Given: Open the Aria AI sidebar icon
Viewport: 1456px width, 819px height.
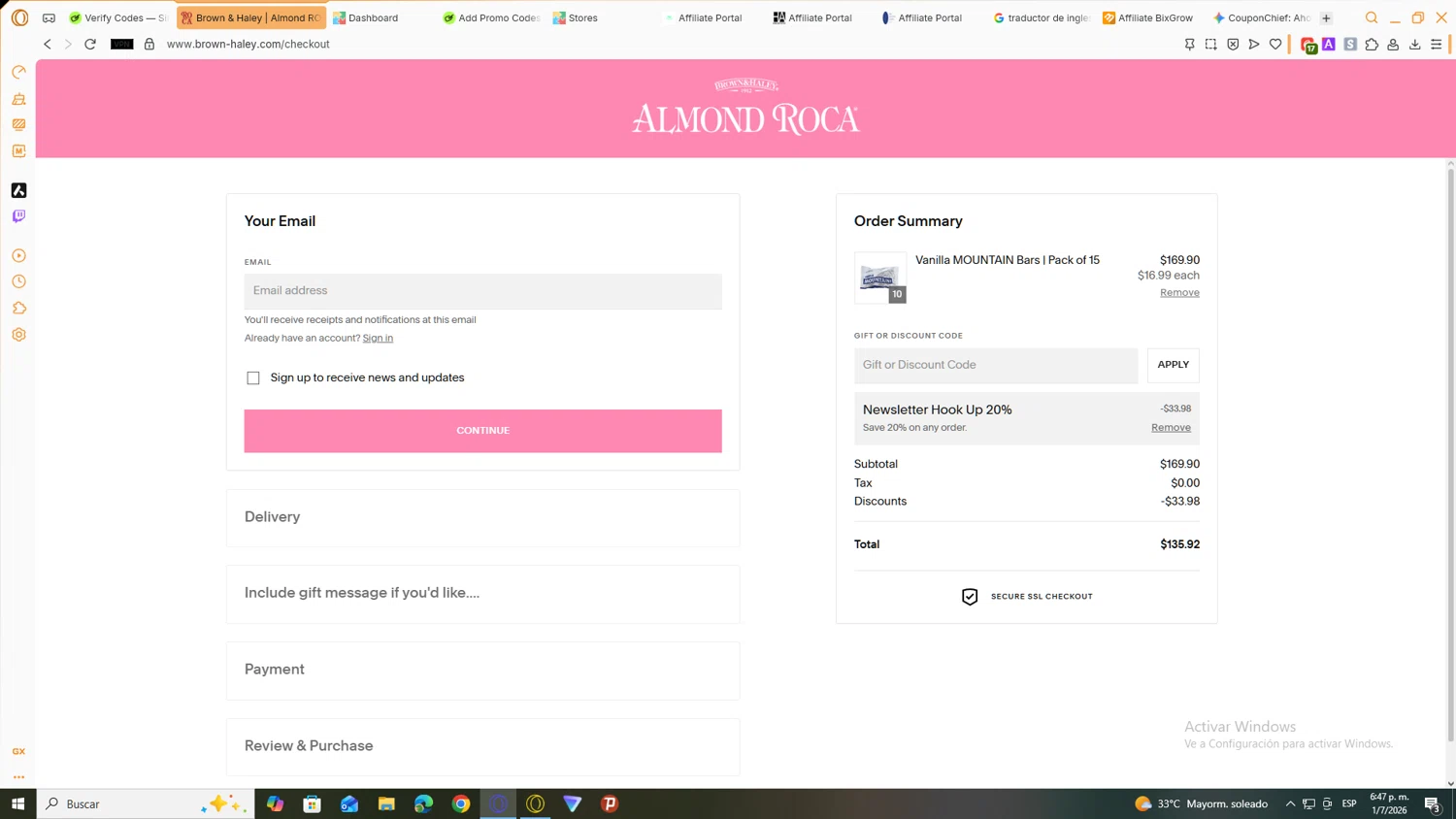Looking at the screenshot, I should [x=18, y=190].
